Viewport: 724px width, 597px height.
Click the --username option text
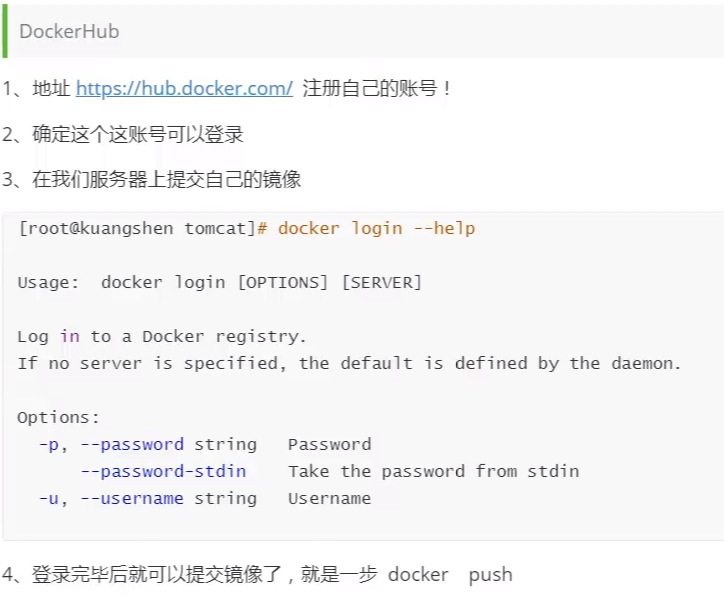132,498
